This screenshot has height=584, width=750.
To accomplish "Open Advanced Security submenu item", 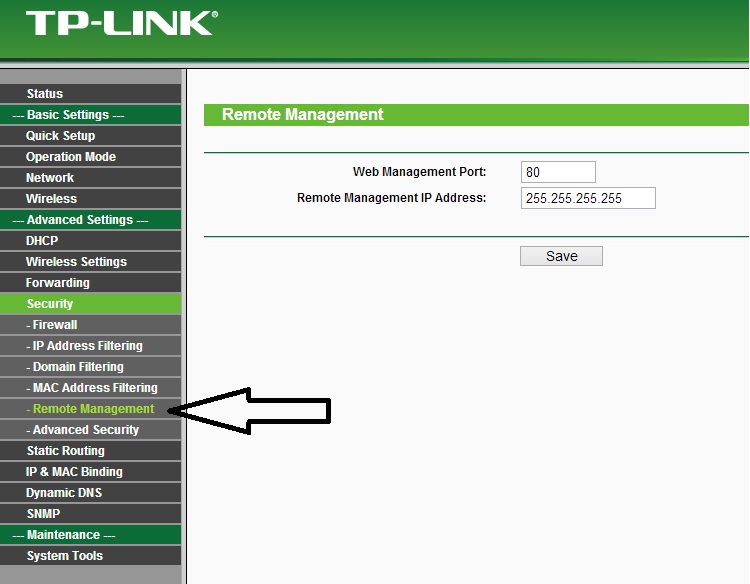I will [90, 430].
